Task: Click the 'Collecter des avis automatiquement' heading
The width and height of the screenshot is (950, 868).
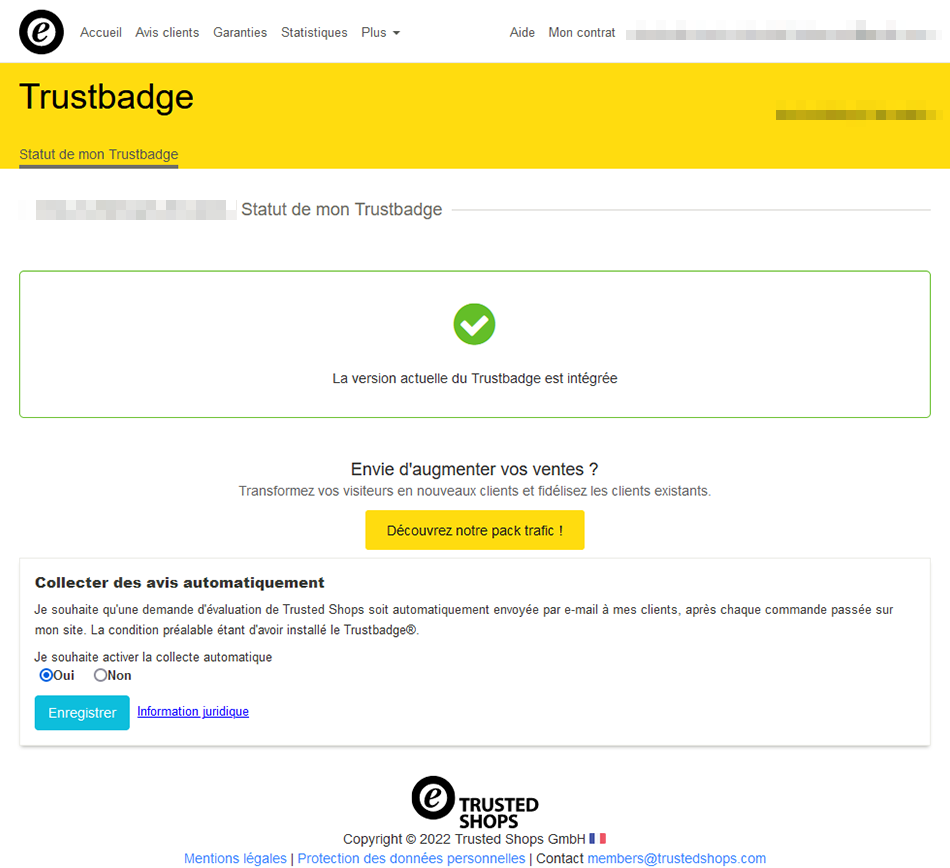Action: pyautogui.click(x=180, y=583)
